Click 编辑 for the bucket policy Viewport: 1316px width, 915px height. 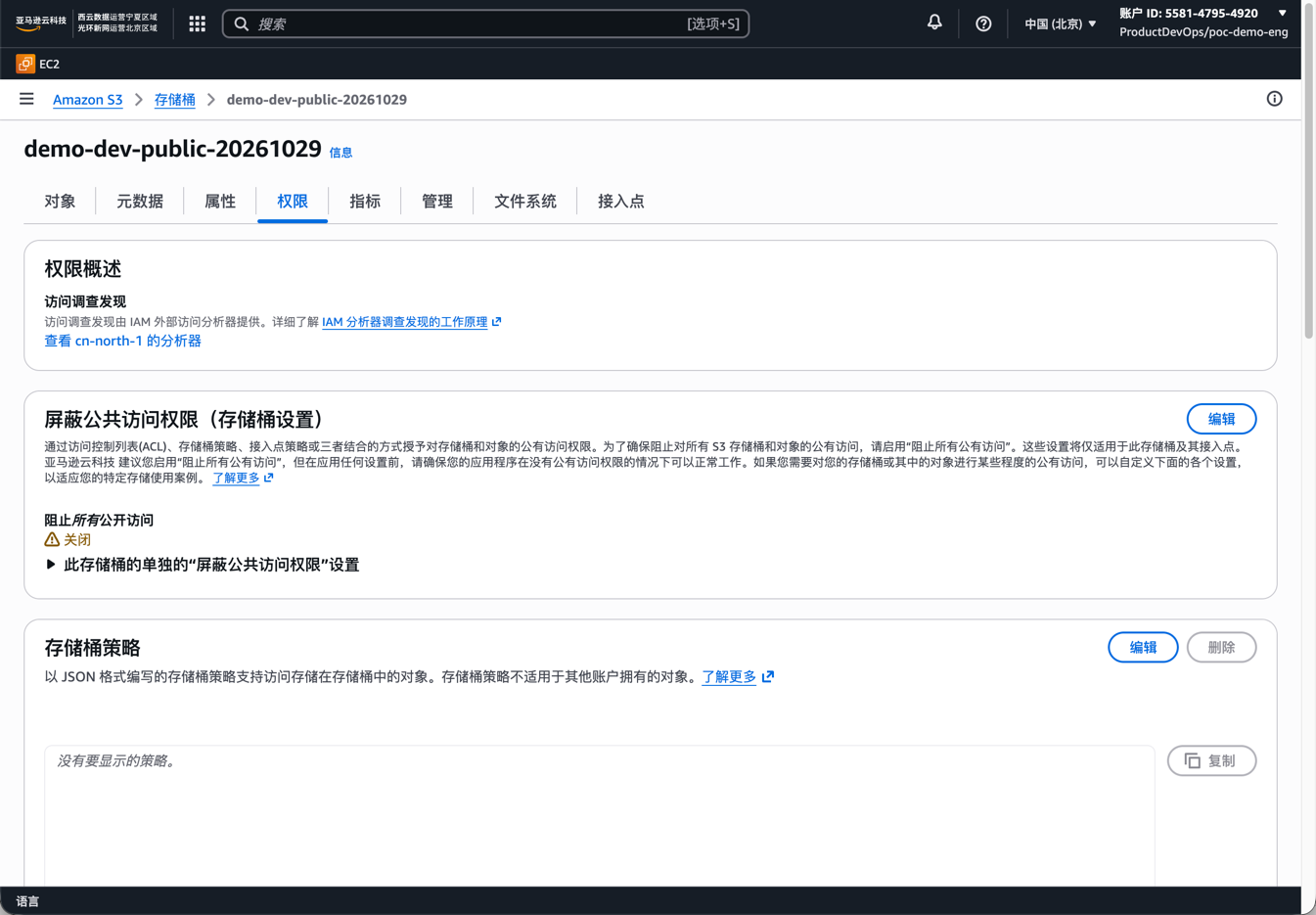[x=1143, y=647]
